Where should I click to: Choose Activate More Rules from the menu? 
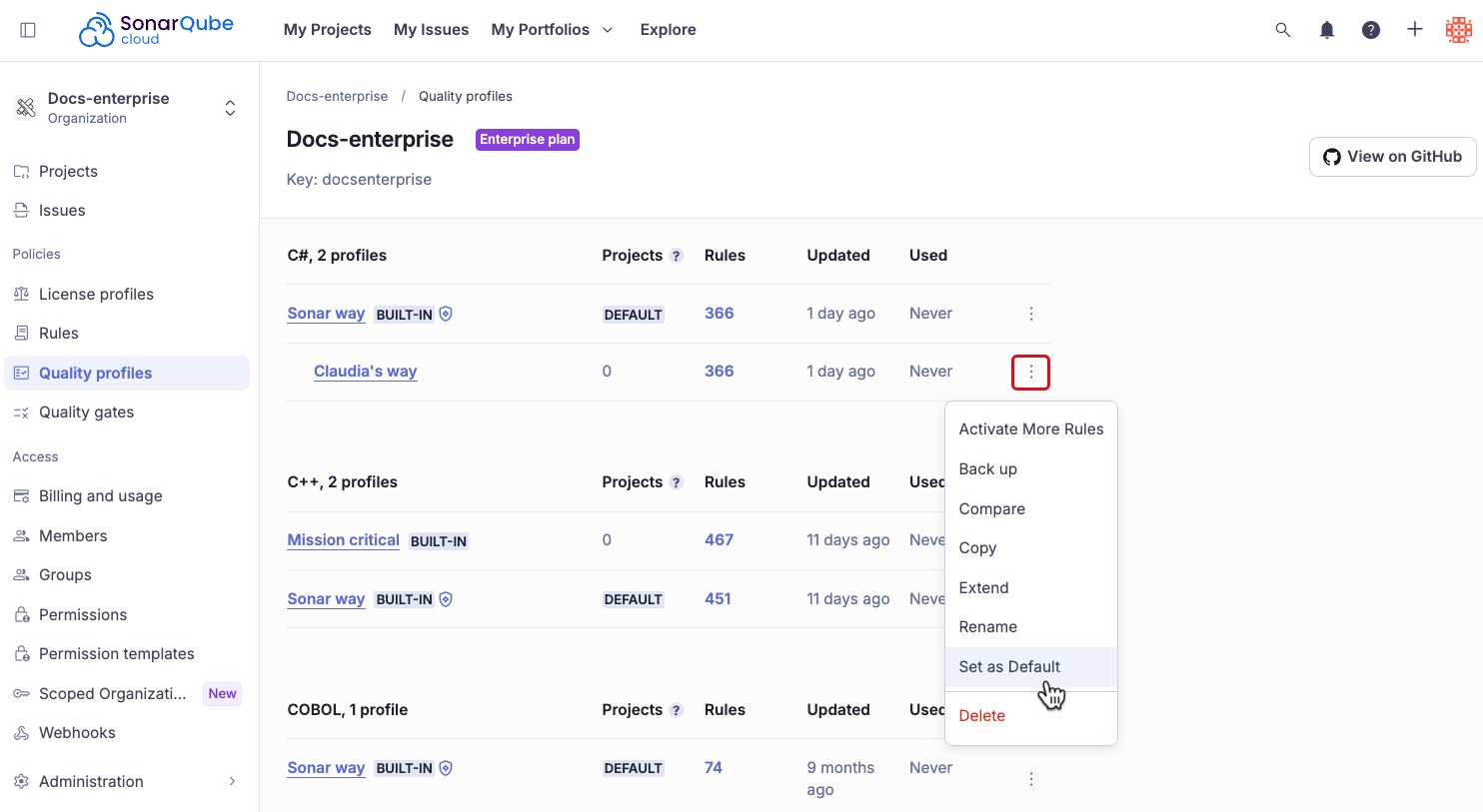tap(1031, 429)
